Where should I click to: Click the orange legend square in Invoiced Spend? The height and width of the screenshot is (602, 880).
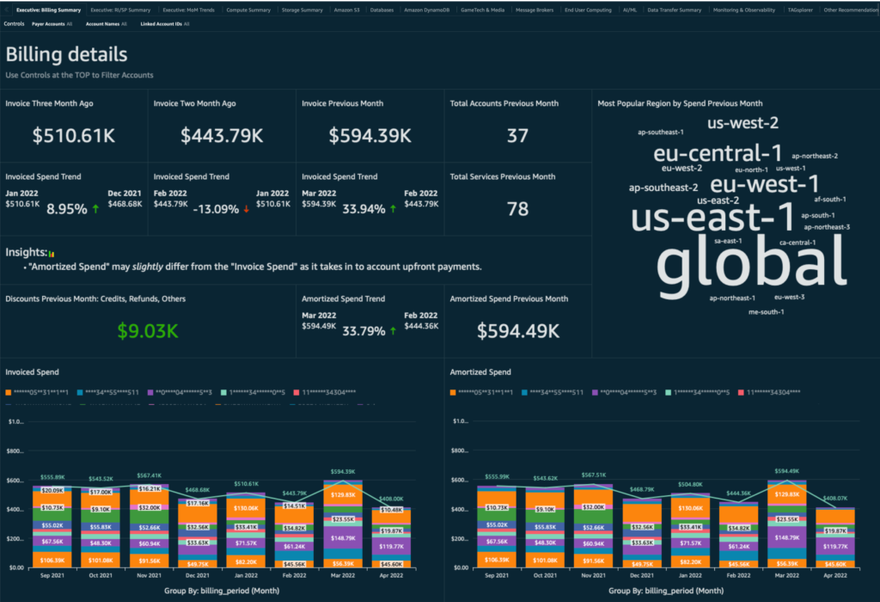point(9,392)
